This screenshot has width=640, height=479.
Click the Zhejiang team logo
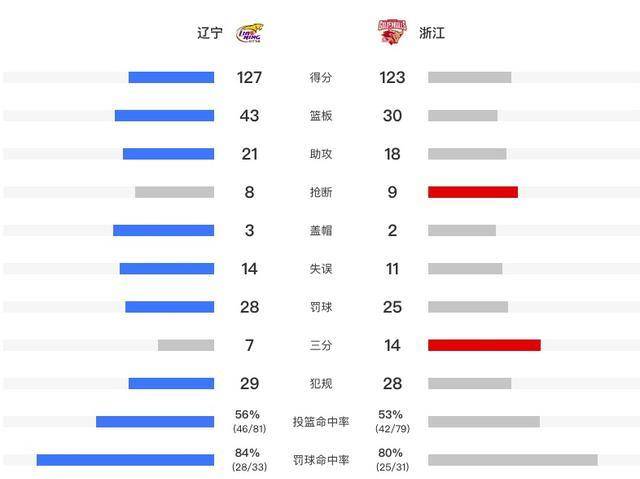392,31
